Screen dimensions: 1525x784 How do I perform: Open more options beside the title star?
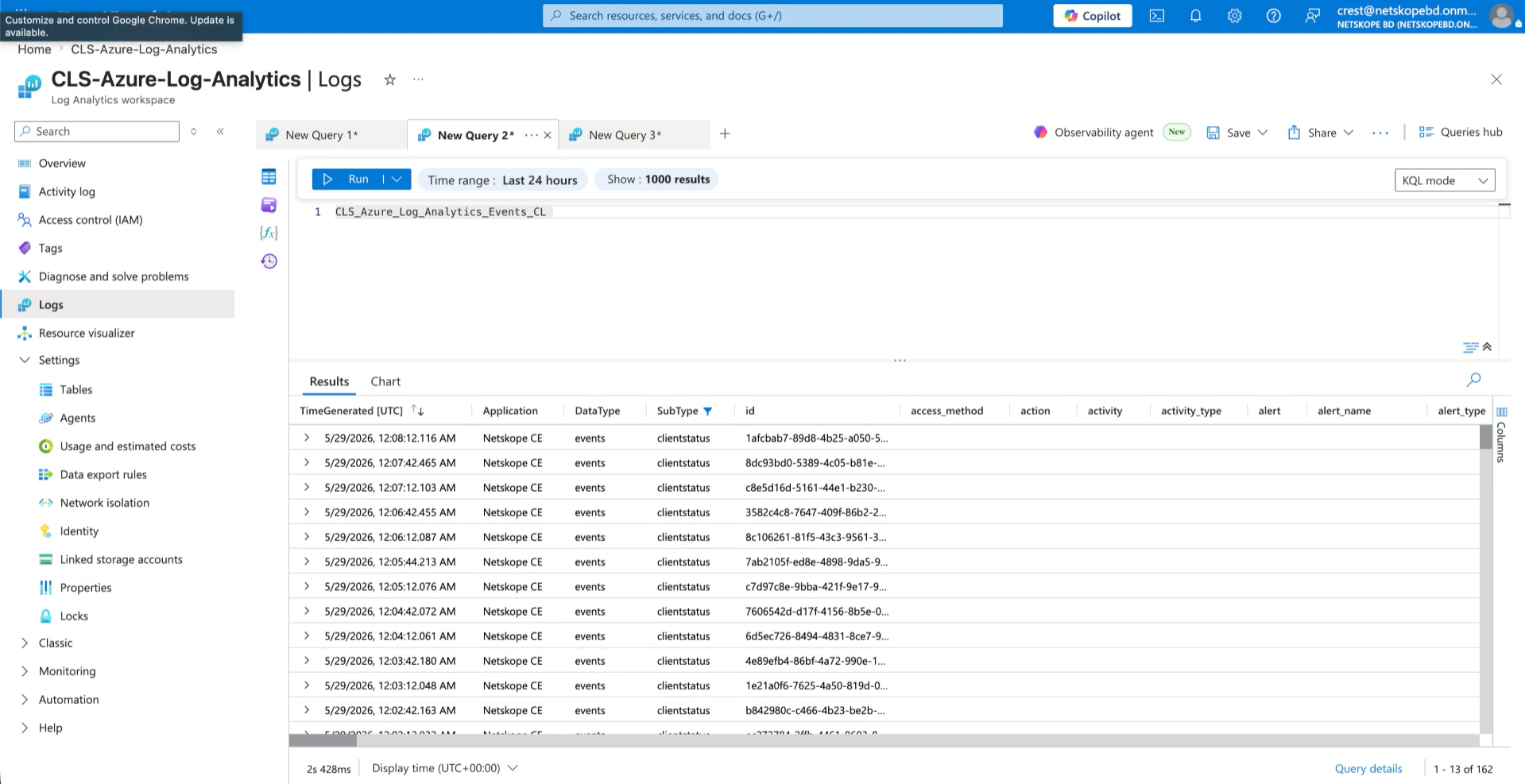pos(418,79)
